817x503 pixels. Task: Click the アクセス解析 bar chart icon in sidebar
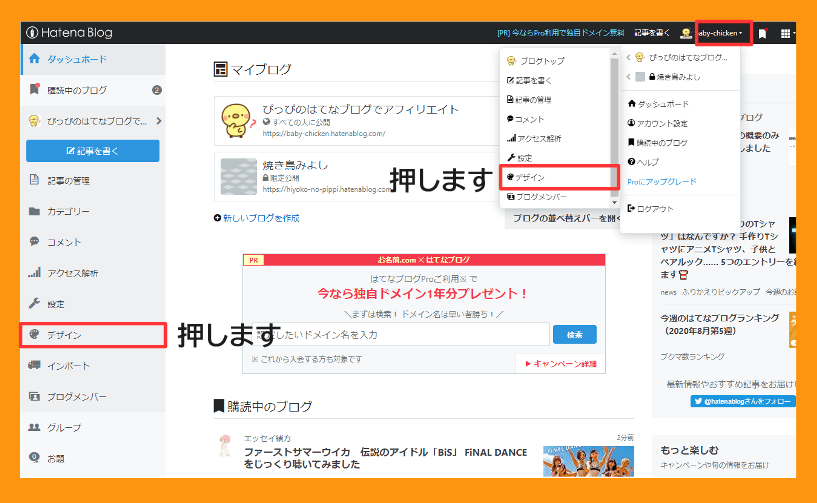[34, 272]
